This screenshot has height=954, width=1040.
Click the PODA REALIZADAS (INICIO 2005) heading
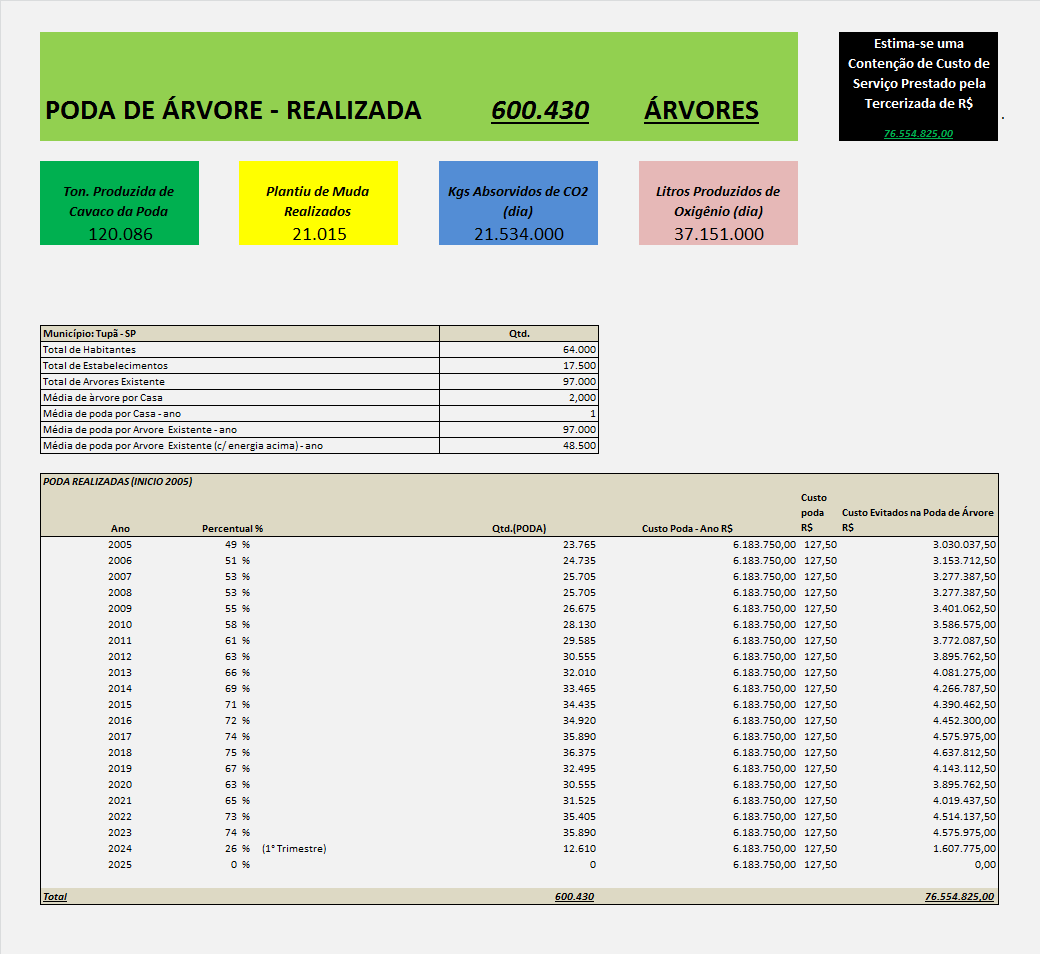118,481
